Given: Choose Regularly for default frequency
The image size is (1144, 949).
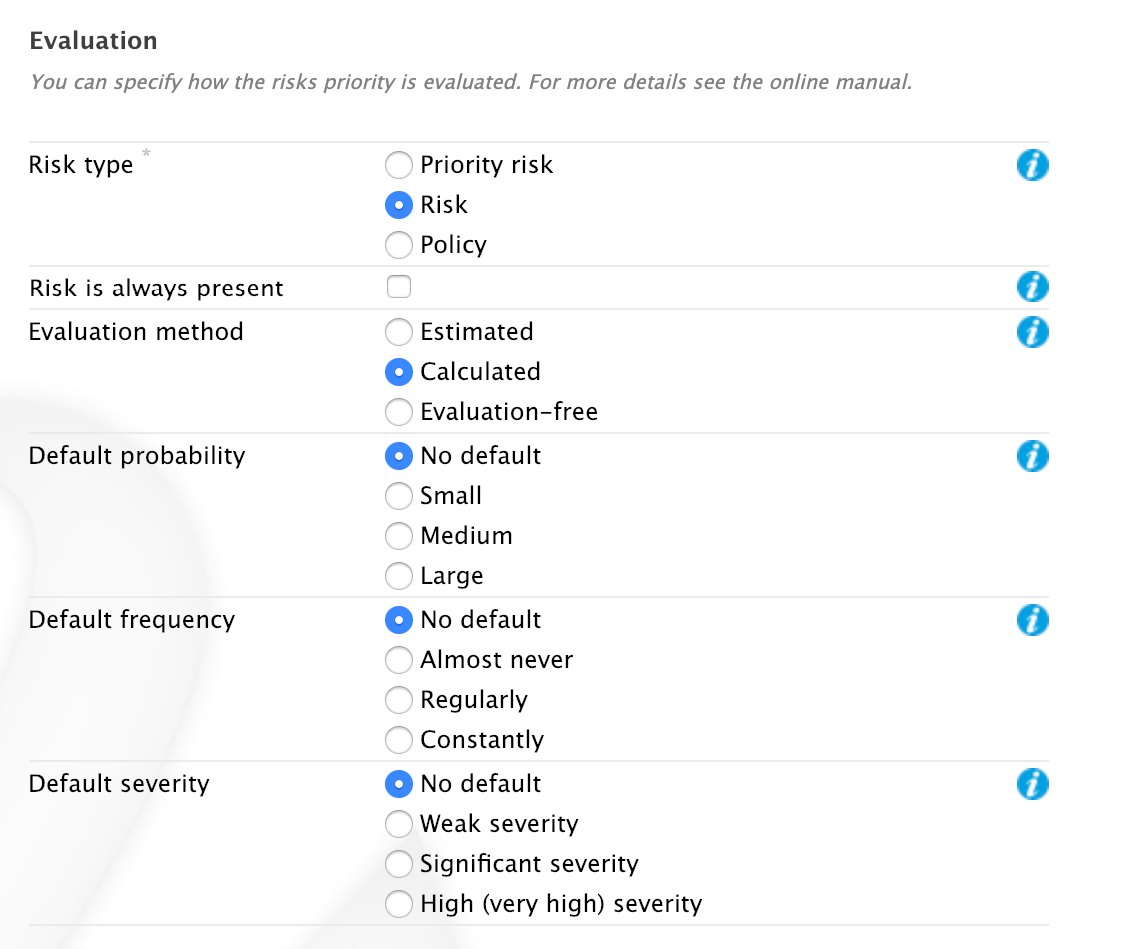Looking at the screenshot, I should pos(398,700).
